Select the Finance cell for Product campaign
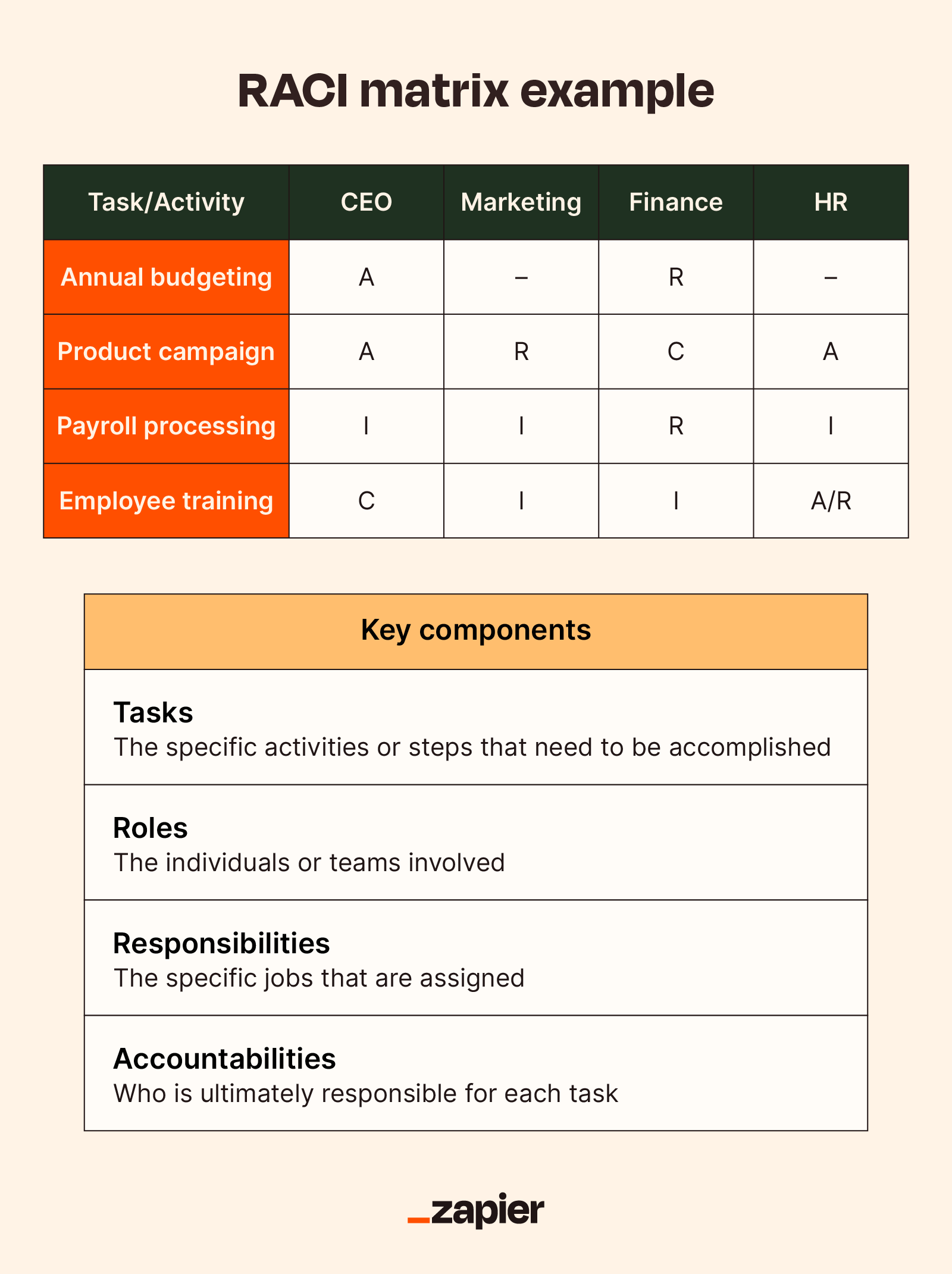 point(675,352)
